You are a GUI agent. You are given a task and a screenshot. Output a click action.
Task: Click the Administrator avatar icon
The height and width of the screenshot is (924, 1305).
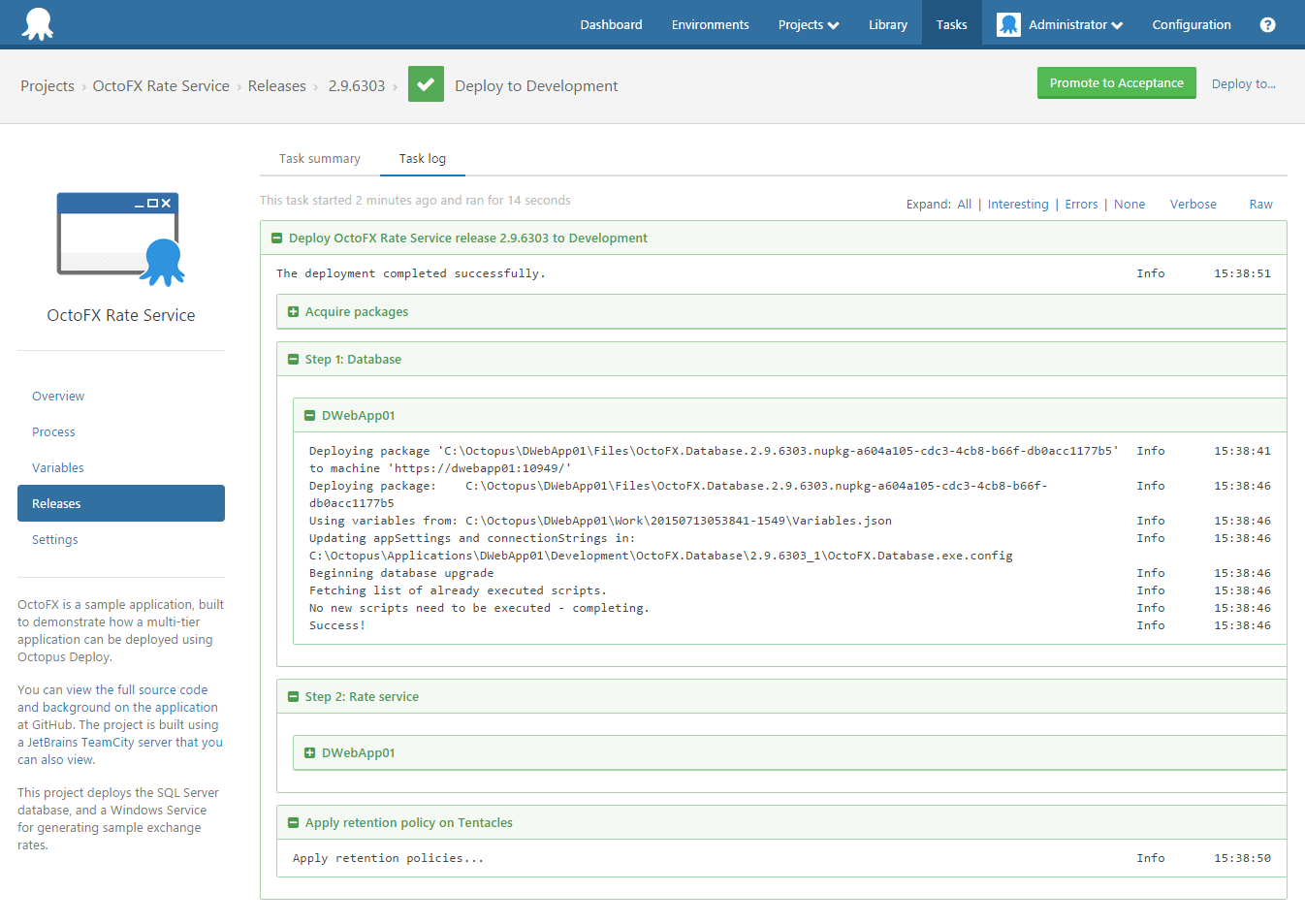(x=1008, y=23)
